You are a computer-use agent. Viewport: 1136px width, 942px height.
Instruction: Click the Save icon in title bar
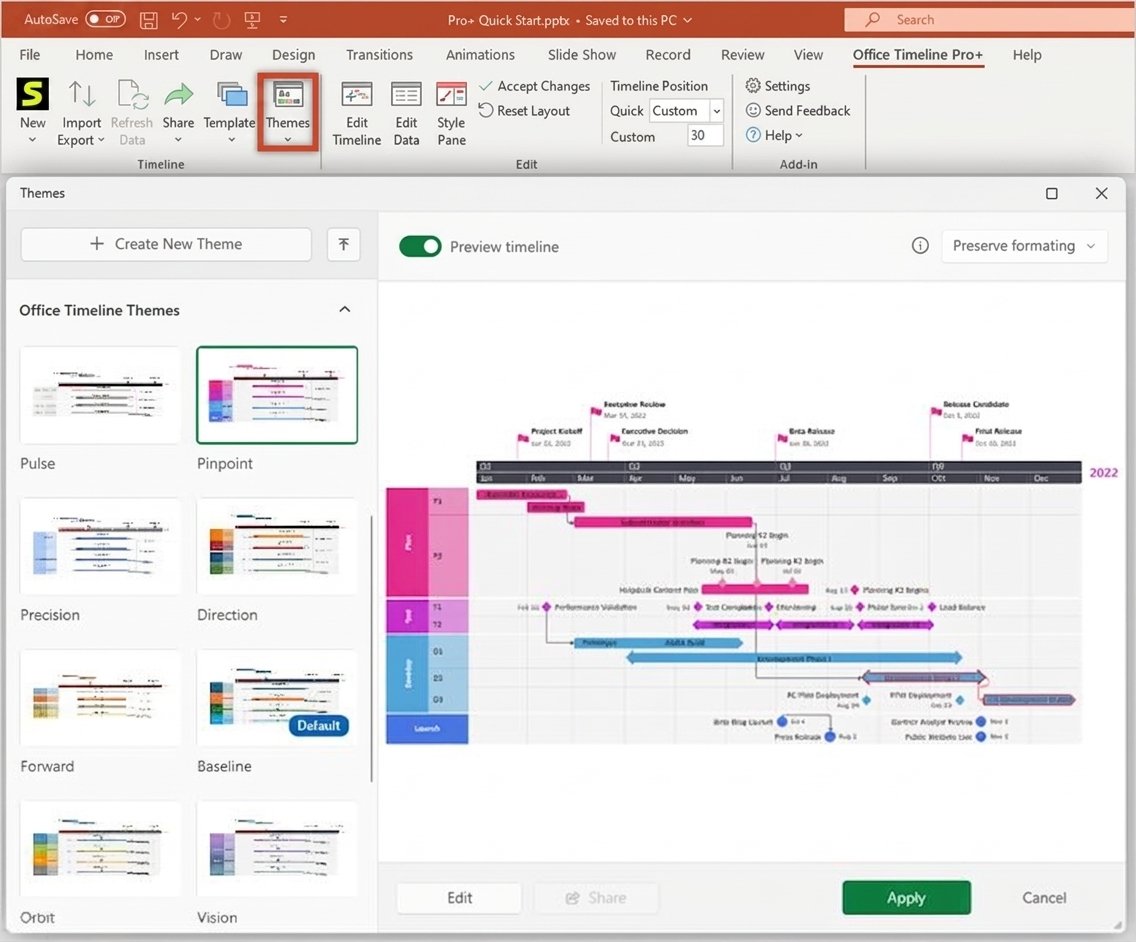pos(149,20)
